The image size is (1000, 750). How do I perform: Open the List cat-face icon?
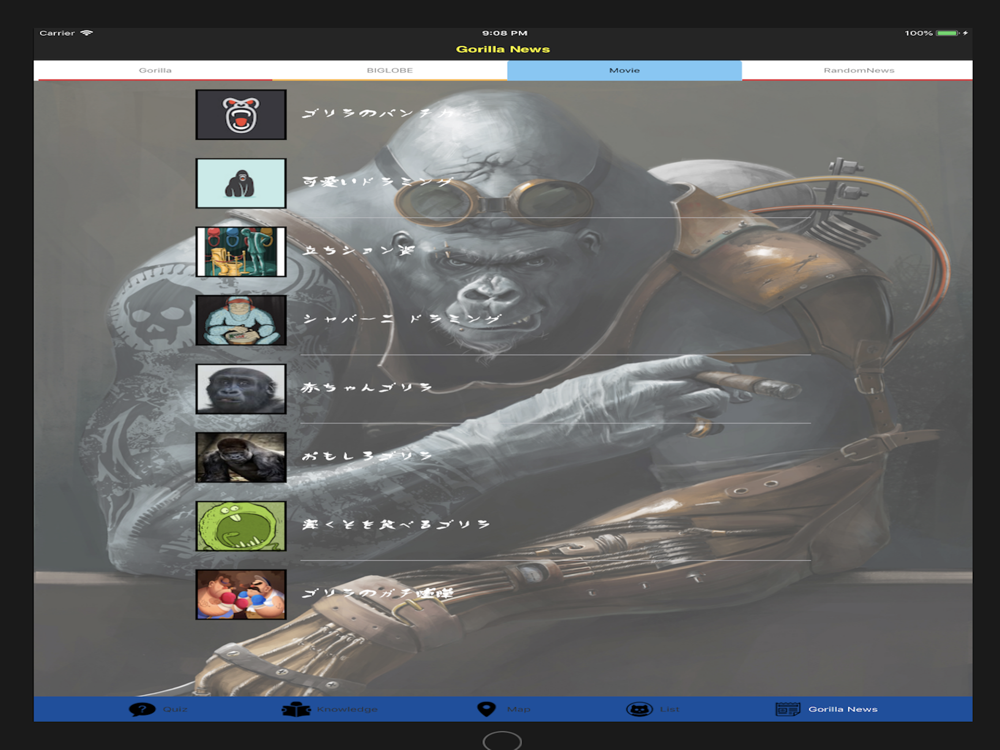pos(639,709)
